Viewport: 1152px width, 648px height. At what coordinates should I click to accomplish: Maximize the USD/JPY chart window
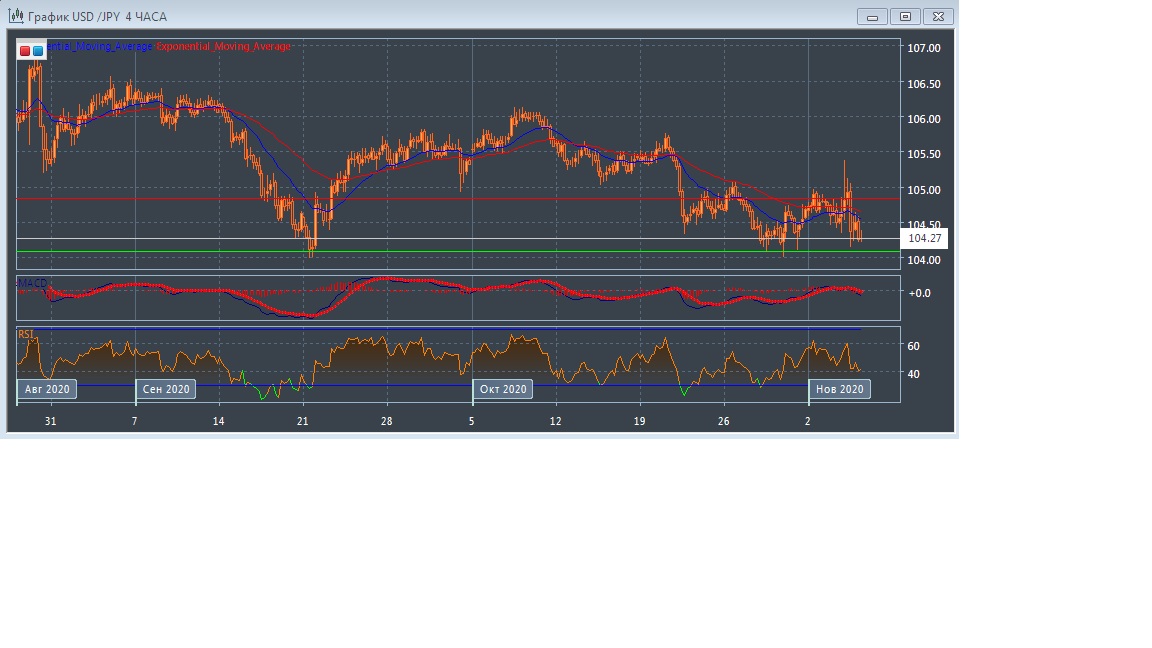click(905, 16)
